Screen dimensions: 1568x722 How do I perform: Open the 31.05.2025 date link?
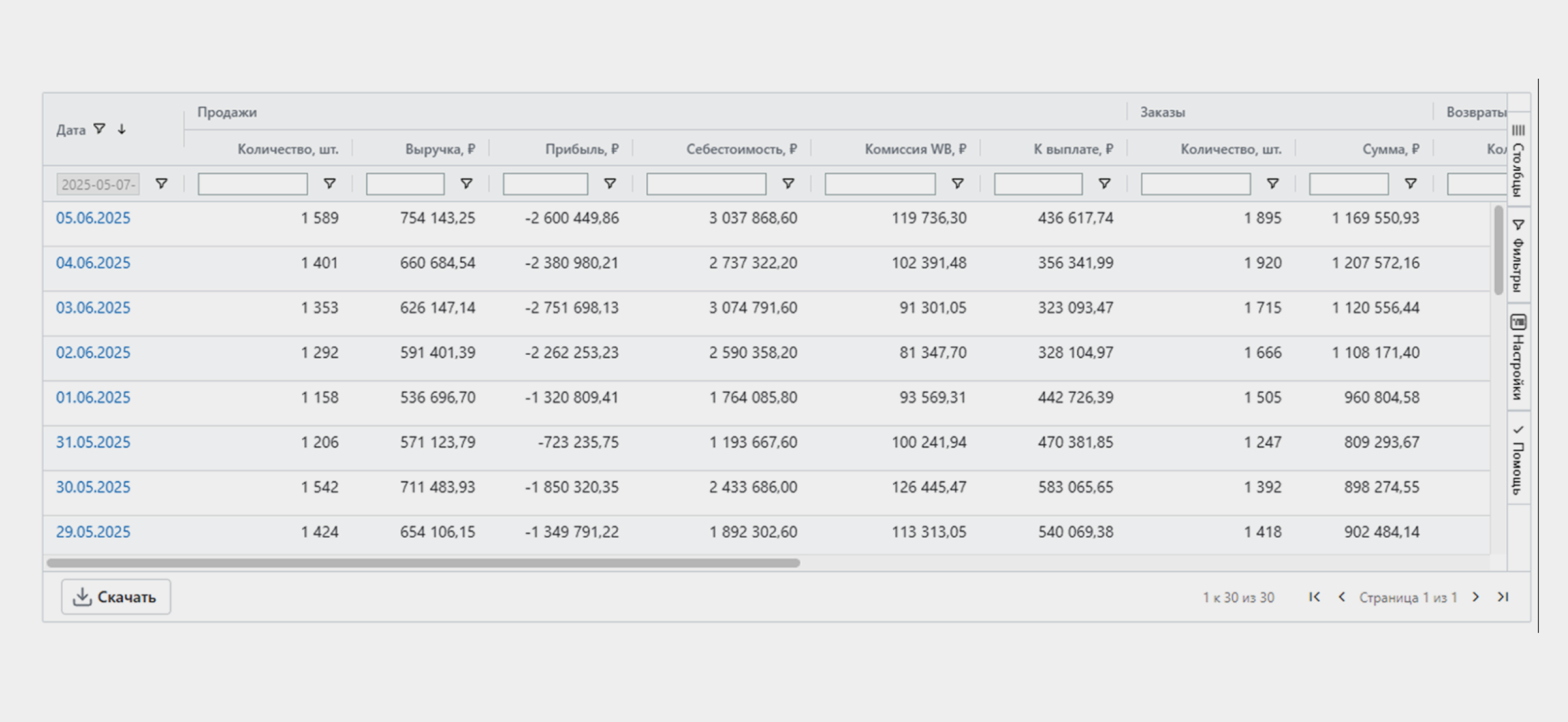pyautogui.click(x=93, y=442)
